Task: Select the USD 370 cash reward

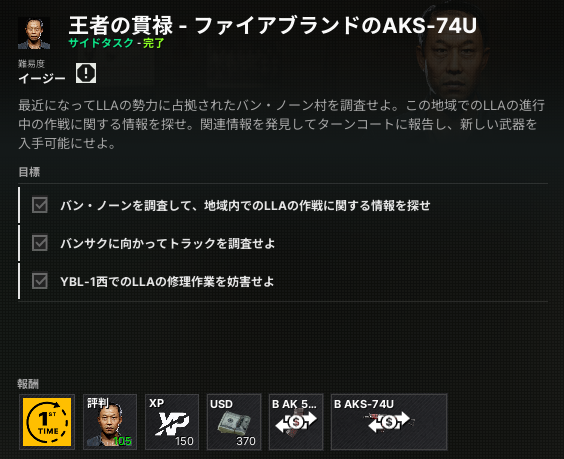Action: pos(234,422)
